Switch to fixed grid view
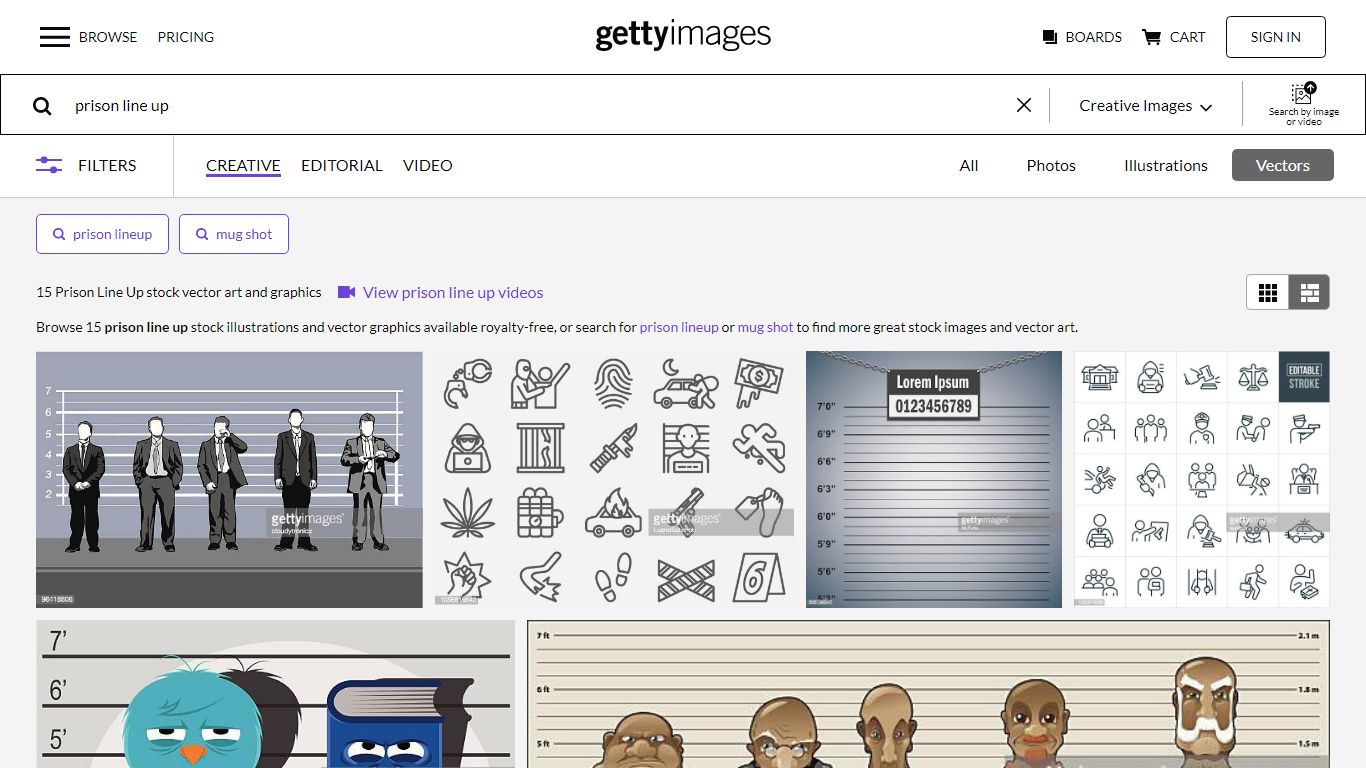The height and width of the screenshot is (768, 1366). point(1268,293)
